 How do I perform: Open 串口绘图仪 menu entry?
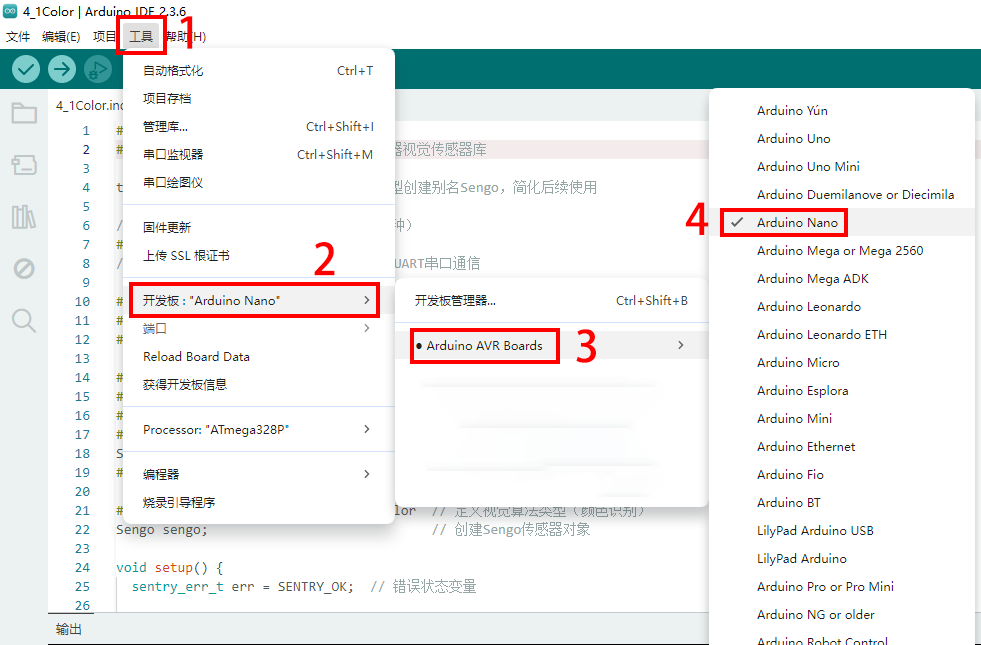click(x=258, y=183)
